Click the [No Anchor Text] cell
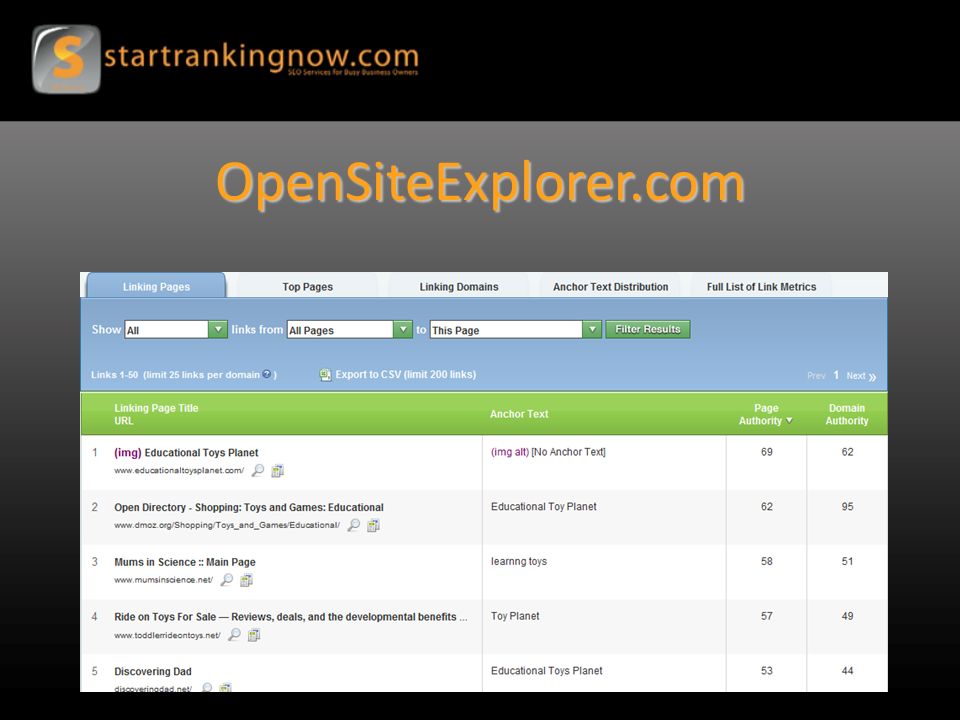 click(568, 452)
